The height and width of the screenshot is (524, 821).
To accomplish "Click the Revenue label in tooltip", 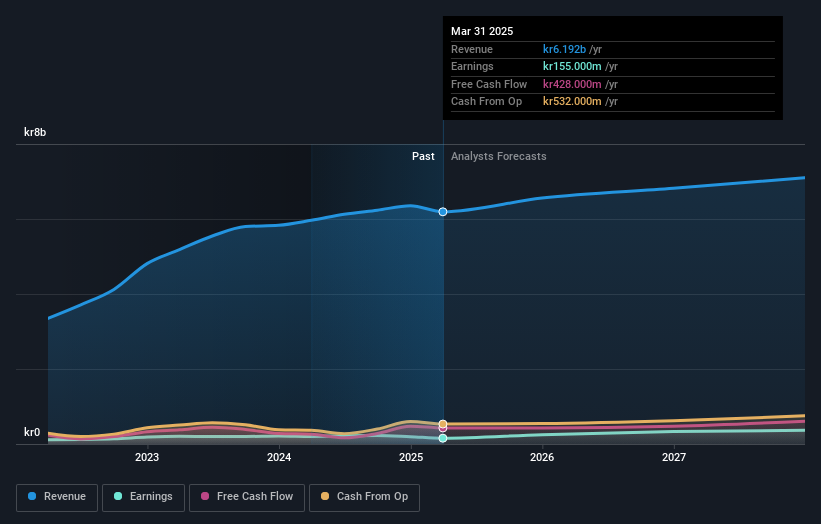I will click(472, 49).
